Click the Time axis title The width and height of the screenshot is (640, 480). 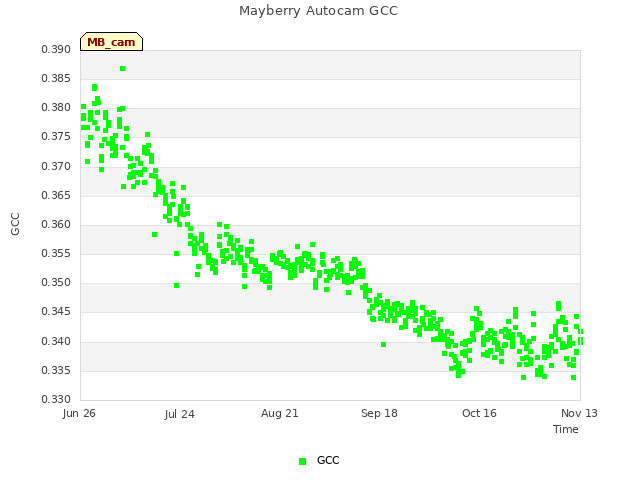pyautogui.click(x=566, y=429)
